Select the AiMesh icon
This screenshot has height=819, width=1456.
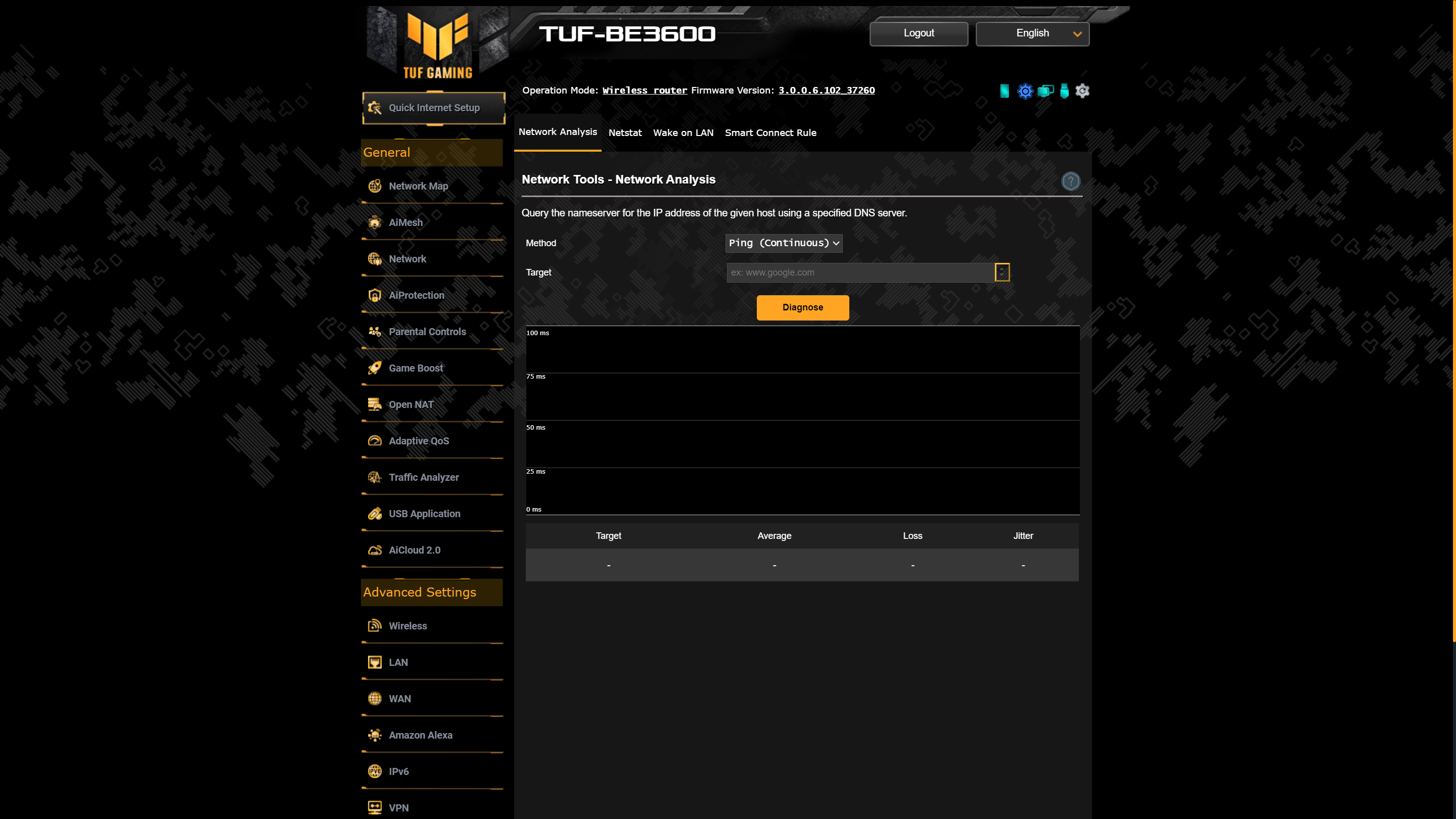coord(375,222)
